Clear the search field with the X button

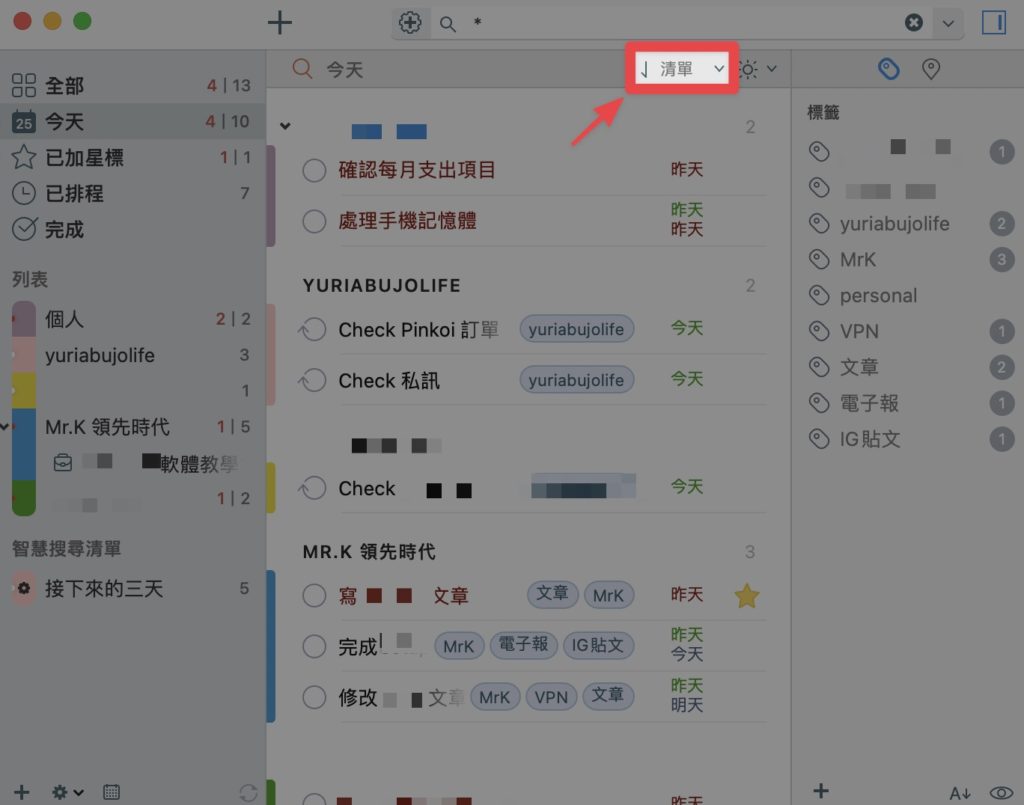tap(914, 23)
